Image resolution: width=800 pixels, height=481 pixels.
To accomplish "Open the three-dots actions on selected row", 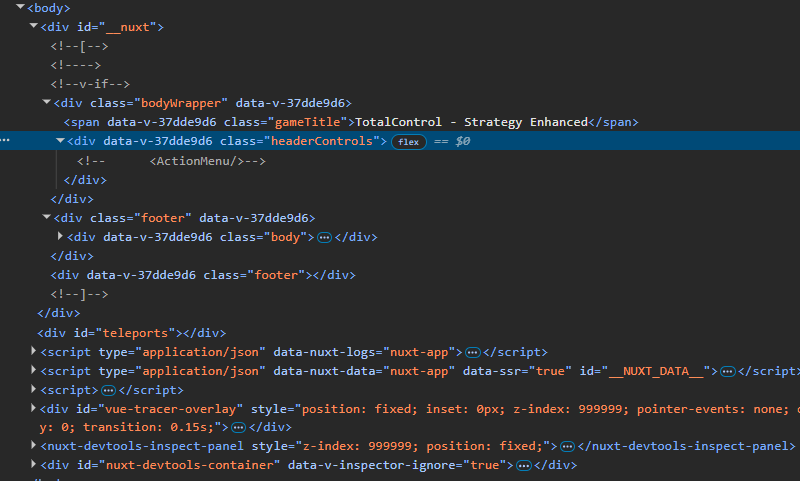I will click(5, 140).
